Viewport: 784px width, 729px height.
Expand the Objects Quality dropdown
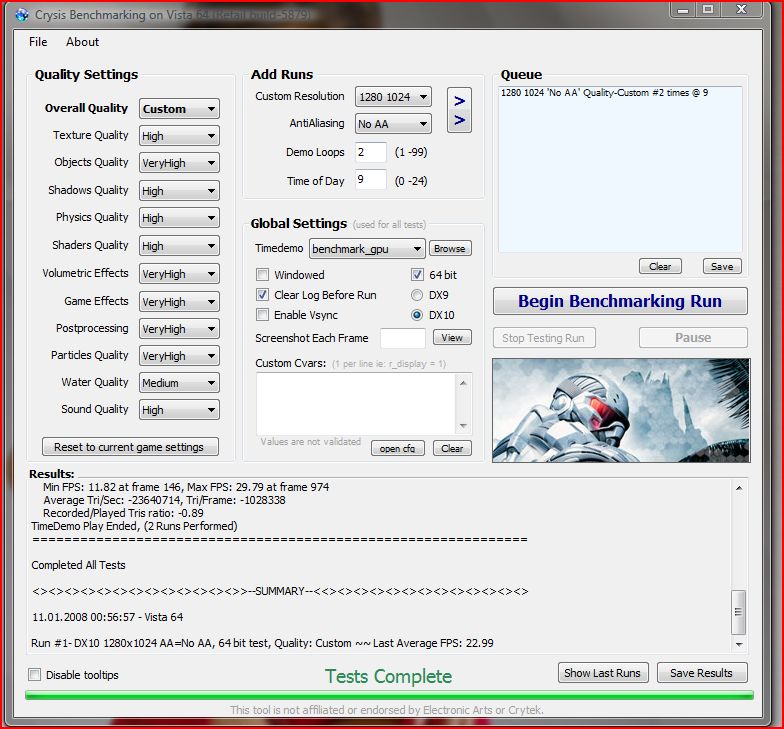(x=179, y=162)
